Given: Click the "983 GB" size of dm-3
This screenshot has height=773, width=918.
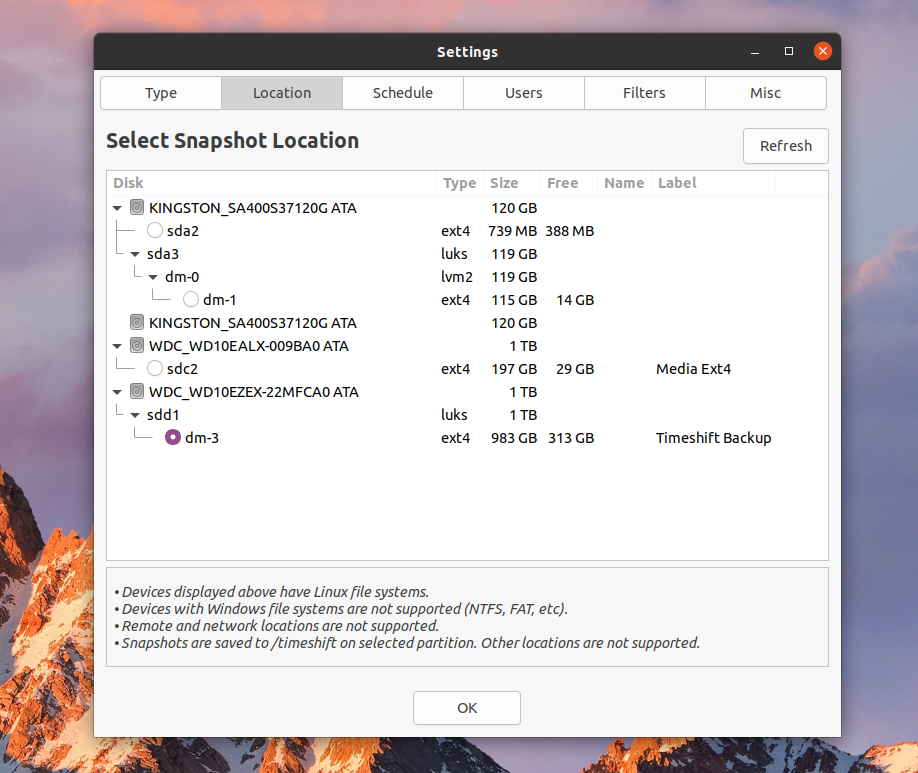Looking at the screenshot, I should point(514,438).
